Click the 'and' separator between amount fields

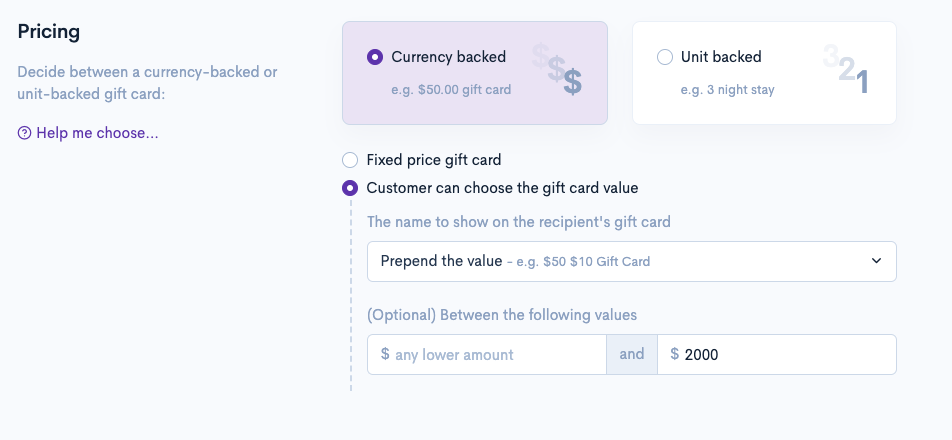coord(632,354)
